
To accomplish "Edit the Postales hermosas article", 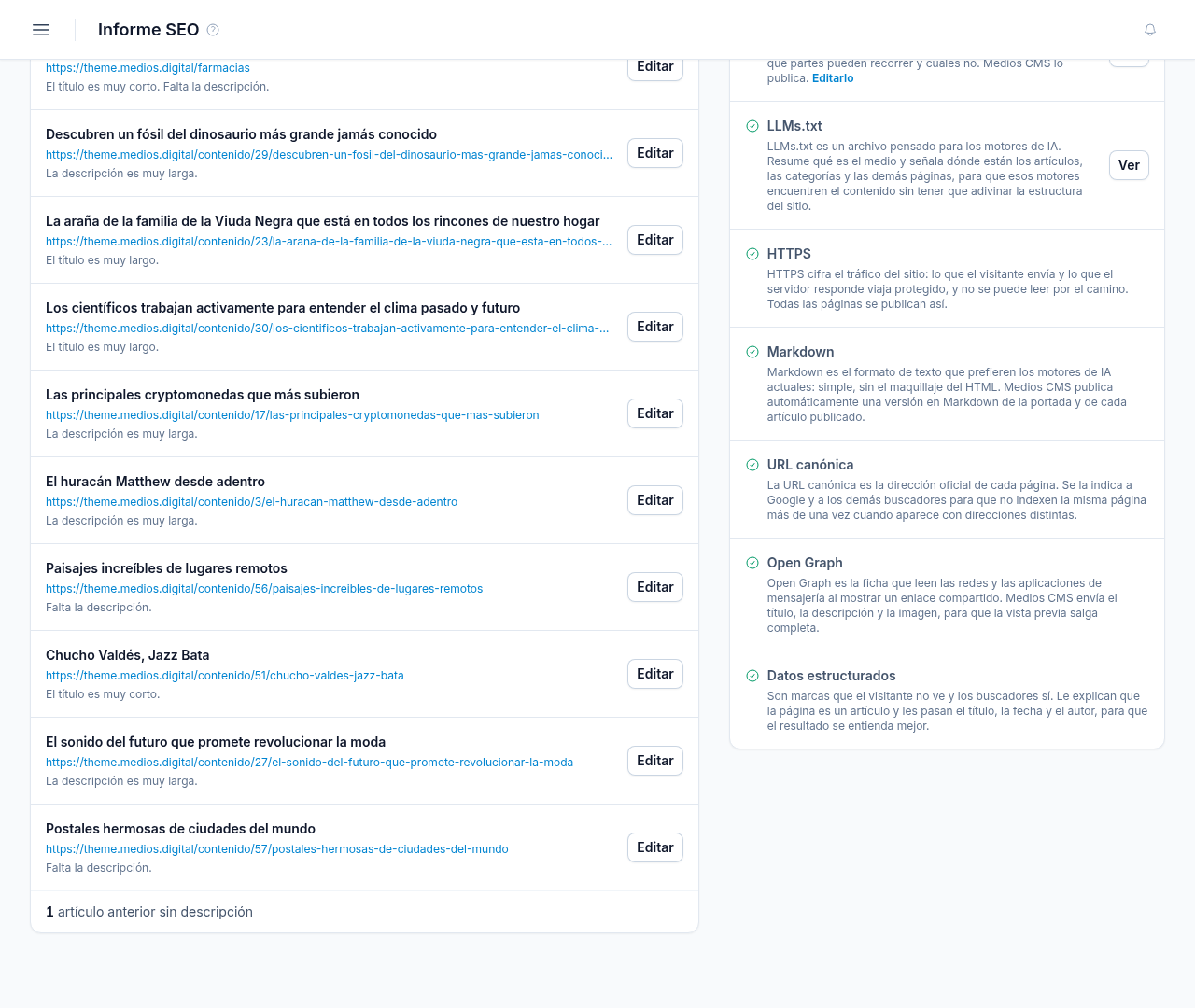I will point(655,847).
